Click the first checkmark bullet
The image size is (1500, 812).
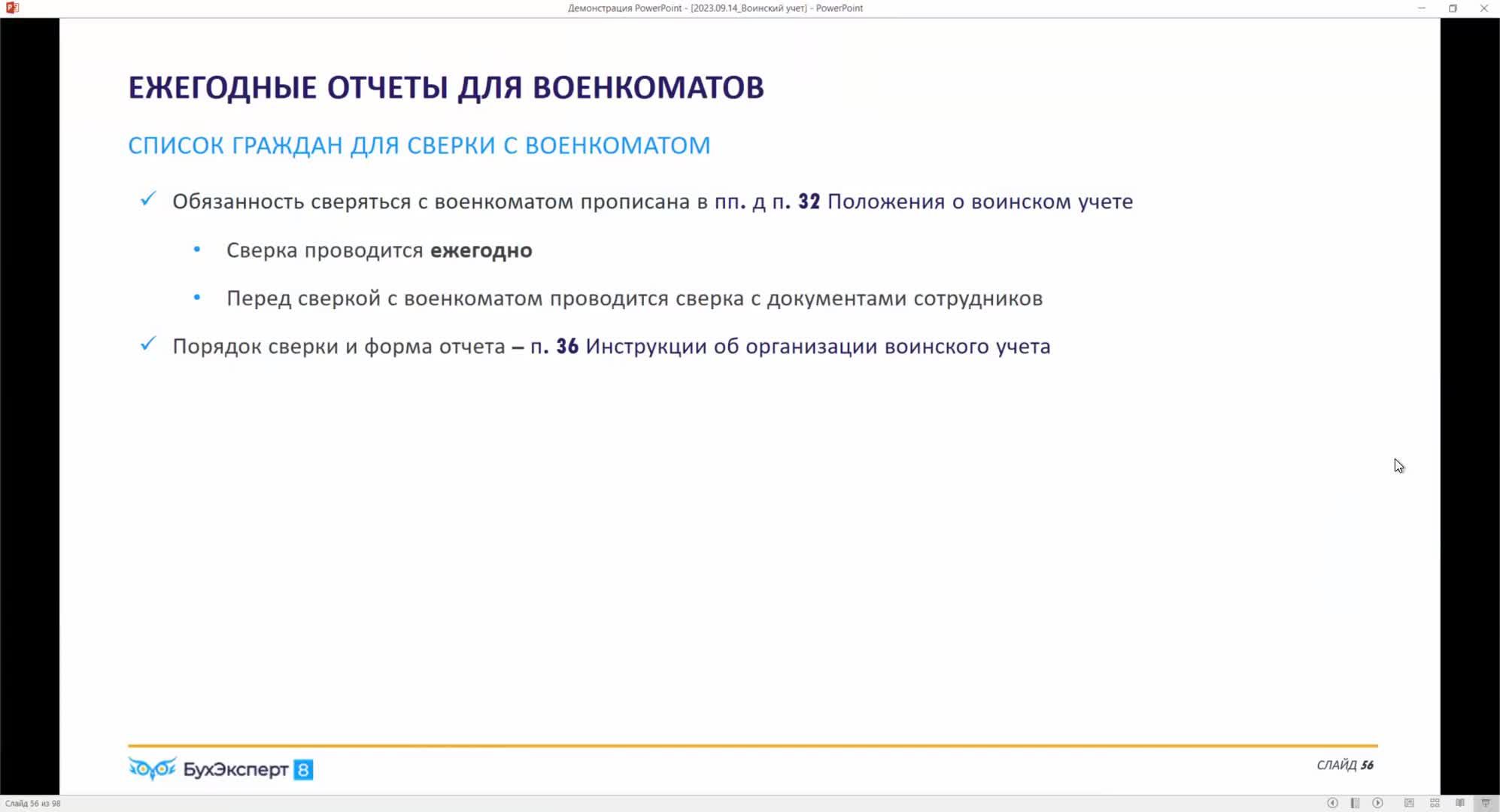(x=148, y=199)
